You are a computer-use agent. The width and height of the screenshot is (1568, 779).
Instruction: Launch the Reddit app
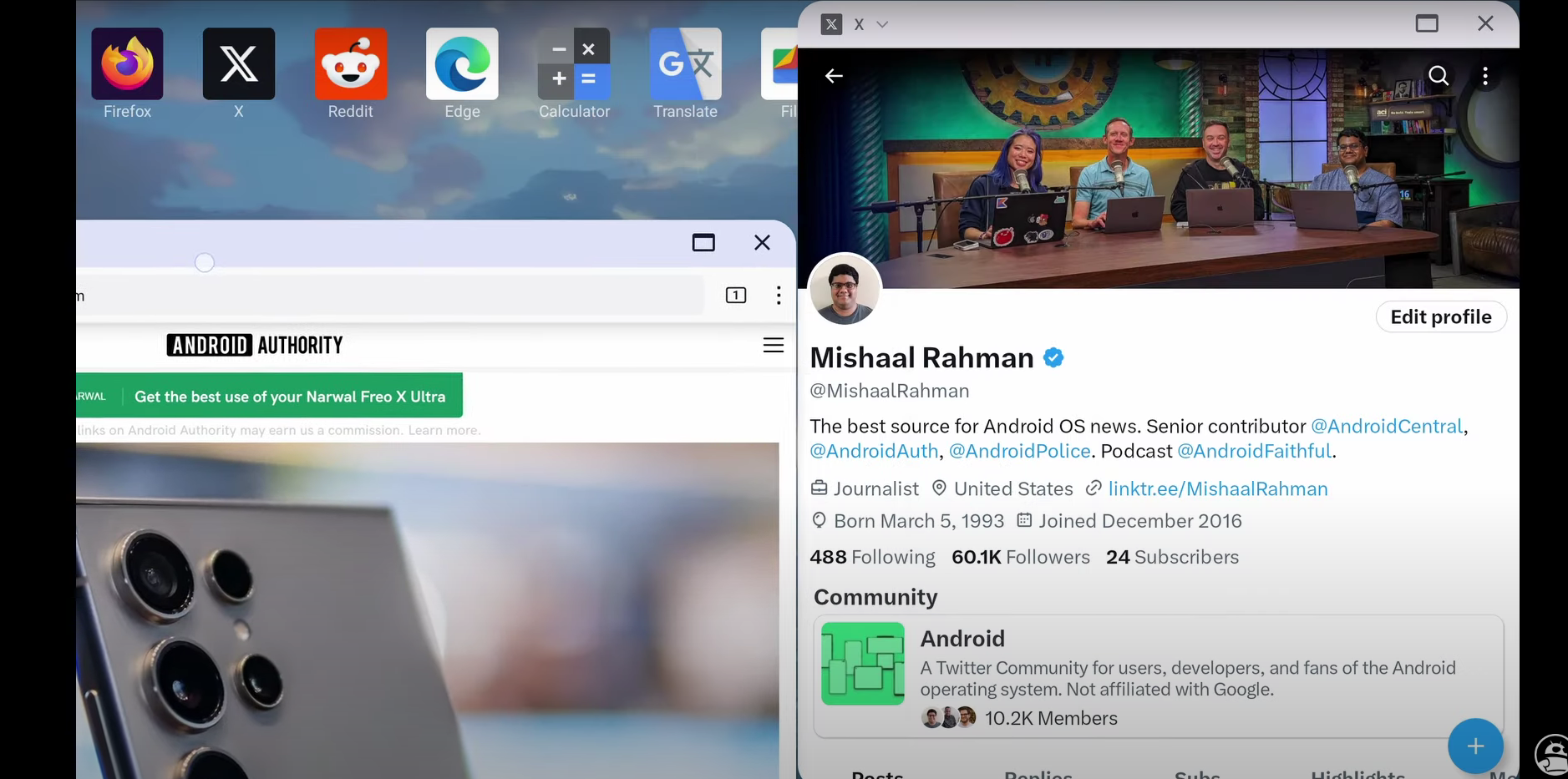click(x=351, y=64)
